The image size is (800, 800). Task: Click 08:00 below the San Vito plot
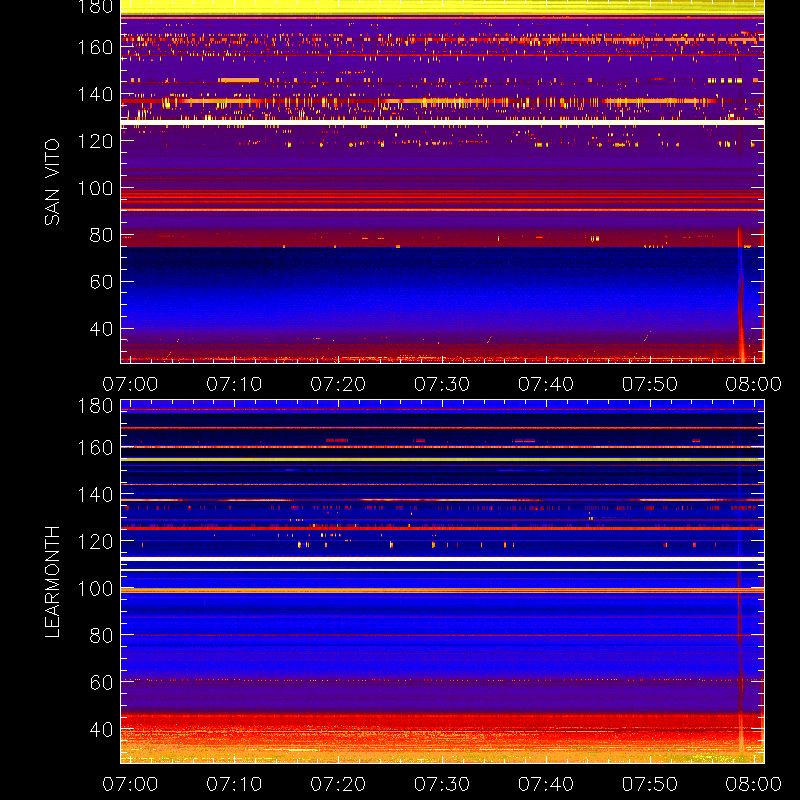[x=754, y=384]
